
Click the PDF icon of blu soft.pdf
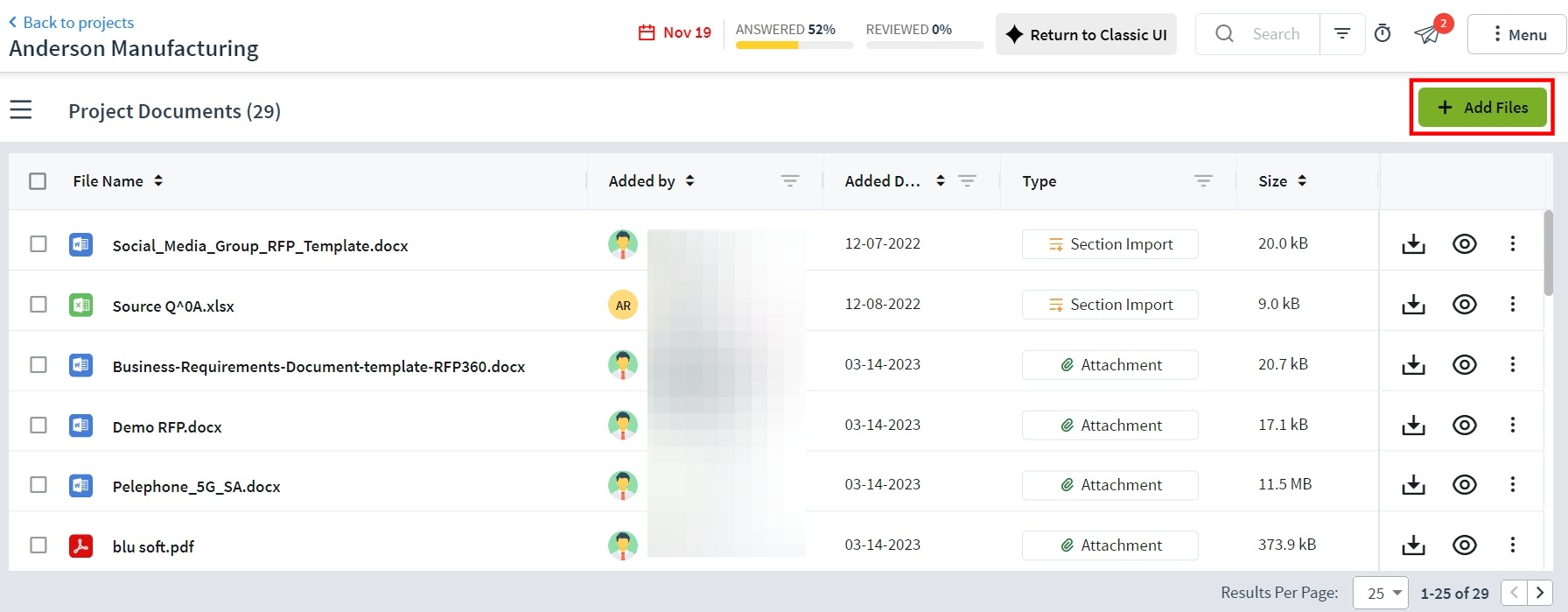pos(81,545)
